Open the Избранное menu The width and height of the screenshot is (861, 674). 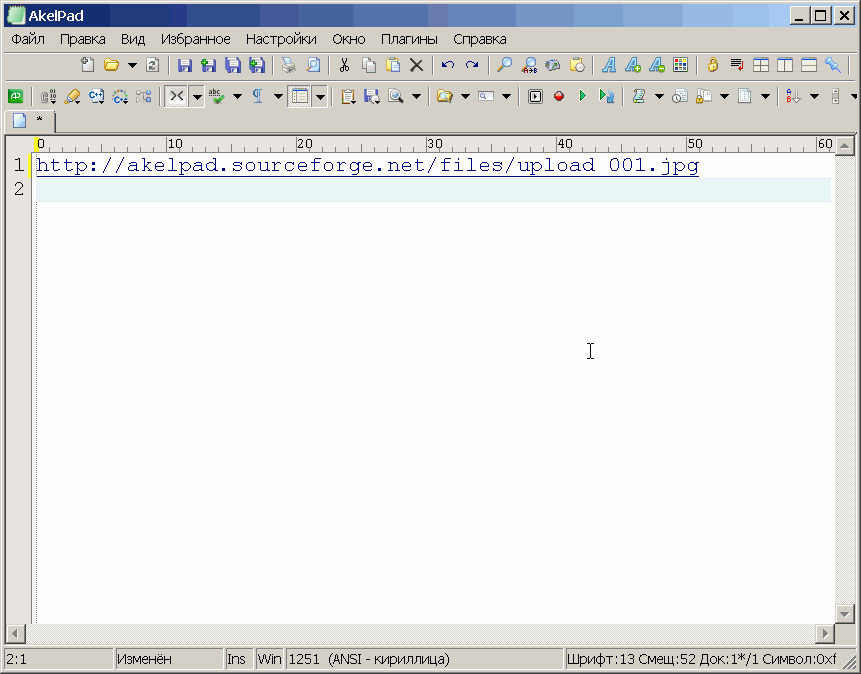195,39
